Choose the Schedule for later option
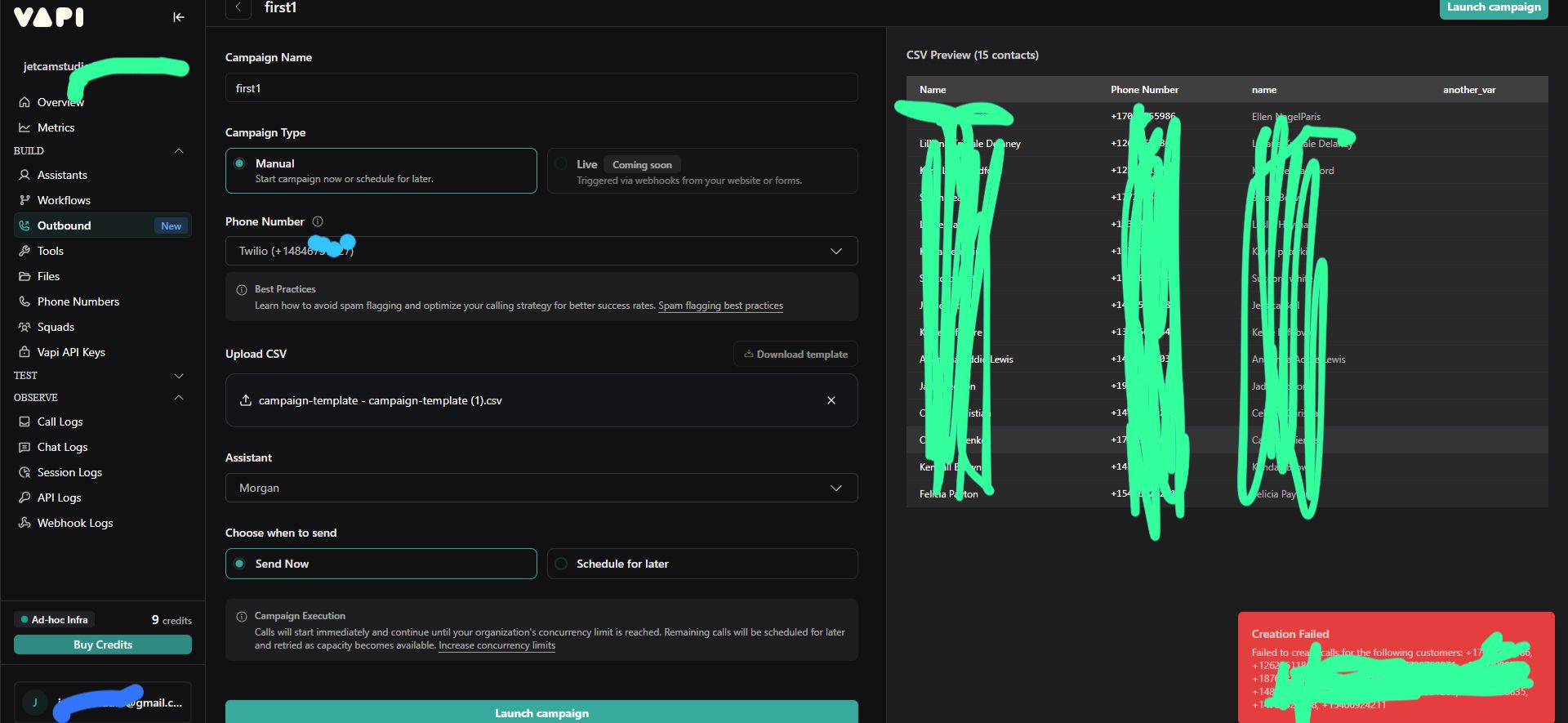Screen dimensions: 1568x723 coord(702,564)
